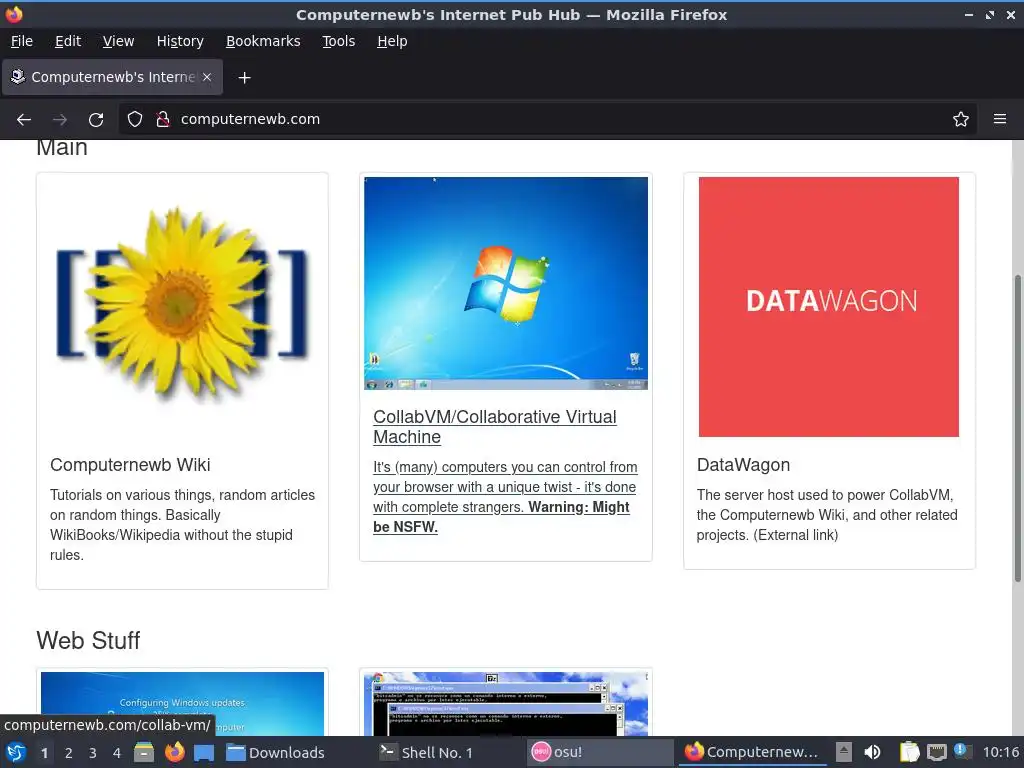Screen dimensions: 1024x768
Task: Bookmark this page with the star
Action: click(x=961, y=119)
